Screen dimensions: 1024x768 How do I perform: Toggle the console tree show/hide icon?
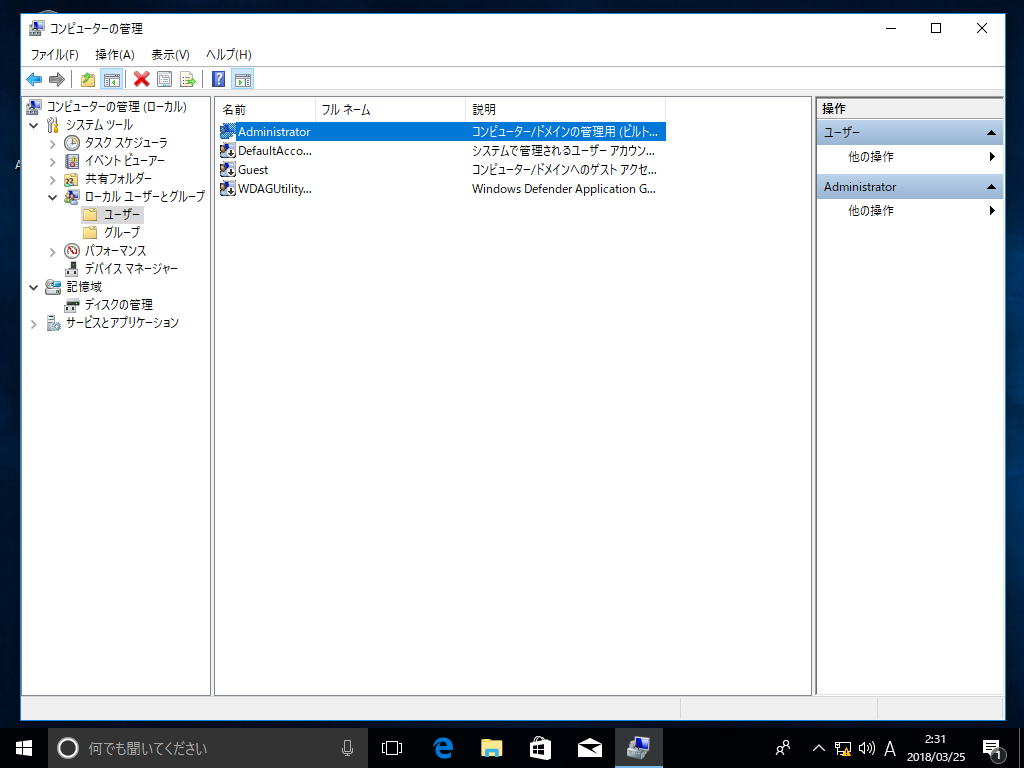(x=111, y=79)
